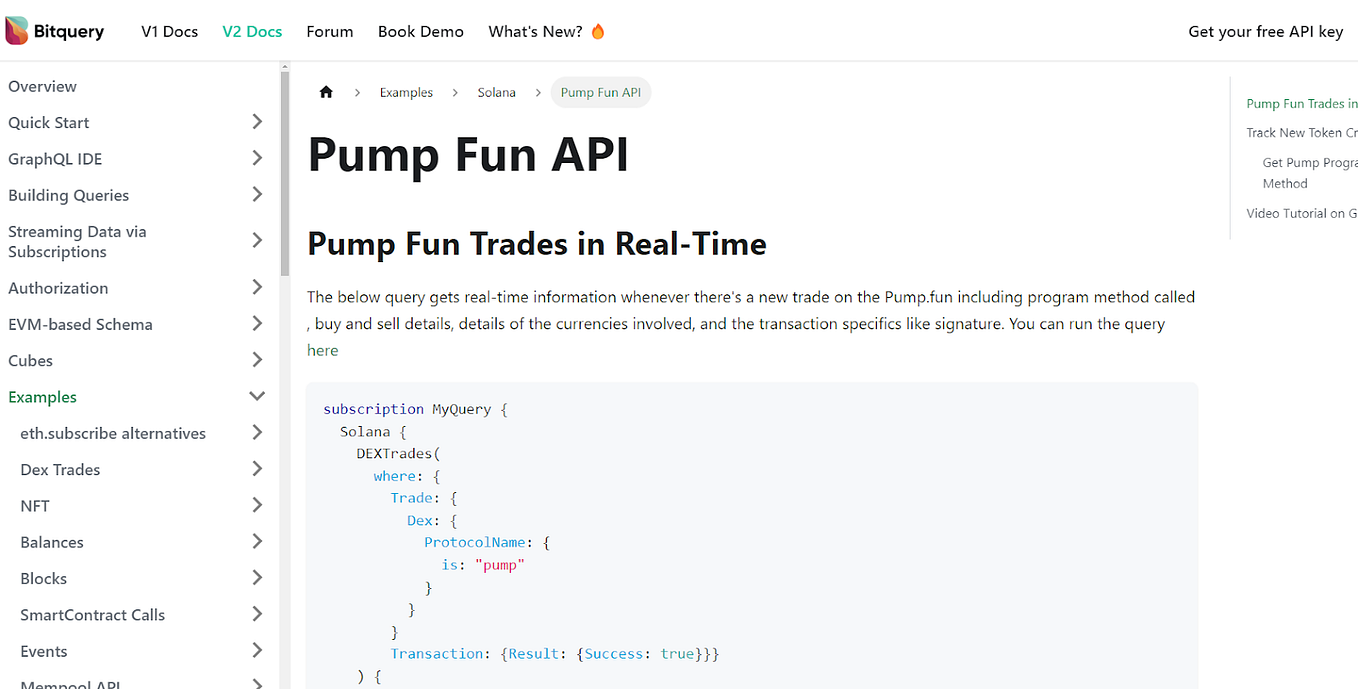Select Solana in the breadcrumb trail
Viewport: 1358px width, 689px height.
point(496,91)
